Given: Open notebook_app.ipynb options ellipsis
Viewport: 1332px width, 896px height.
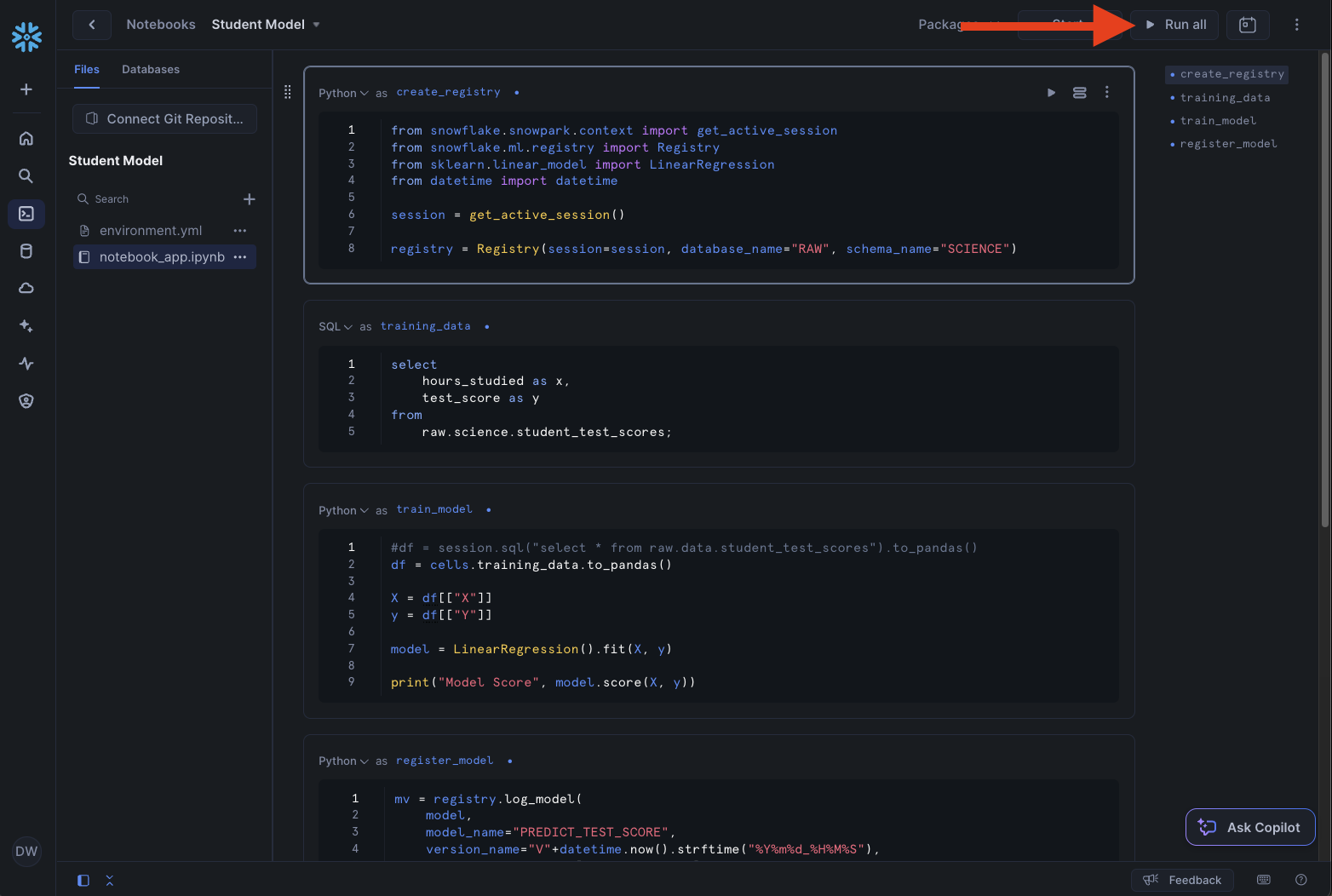Looking at the screenshot, I should pos(240,257).
